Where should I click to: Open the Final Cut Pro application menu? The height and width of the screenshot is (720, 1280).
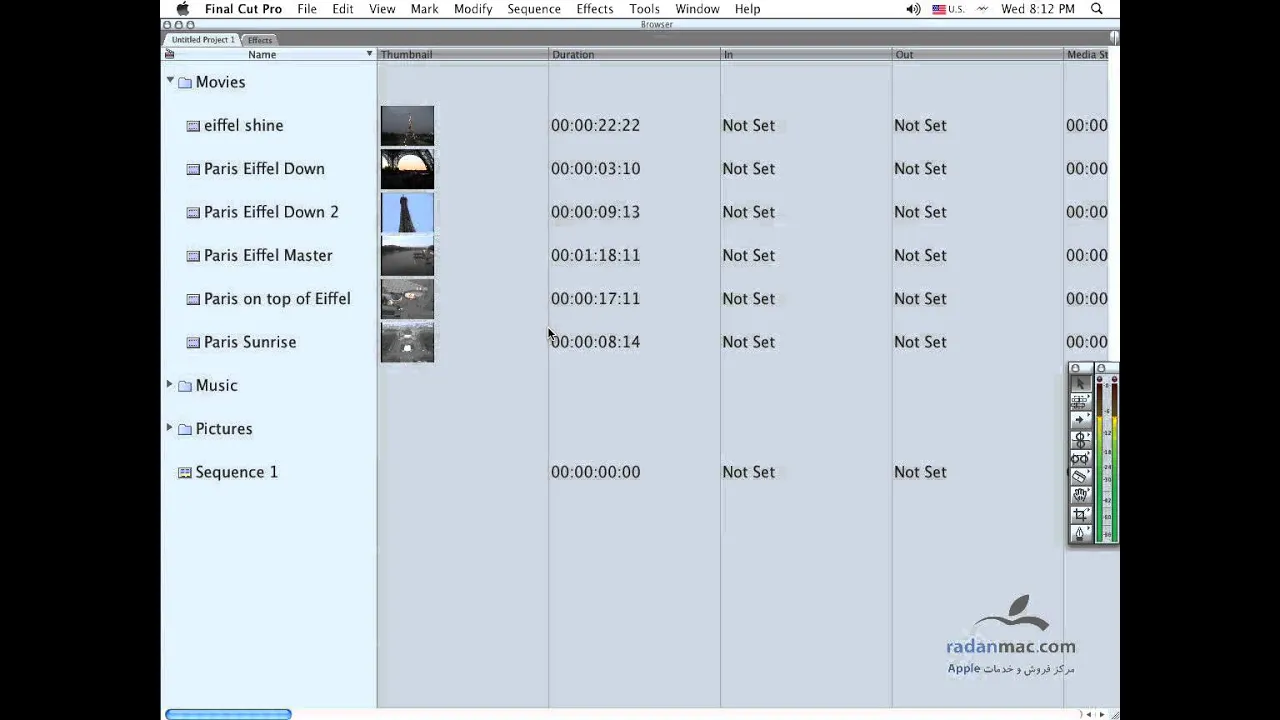pos(243,9)
